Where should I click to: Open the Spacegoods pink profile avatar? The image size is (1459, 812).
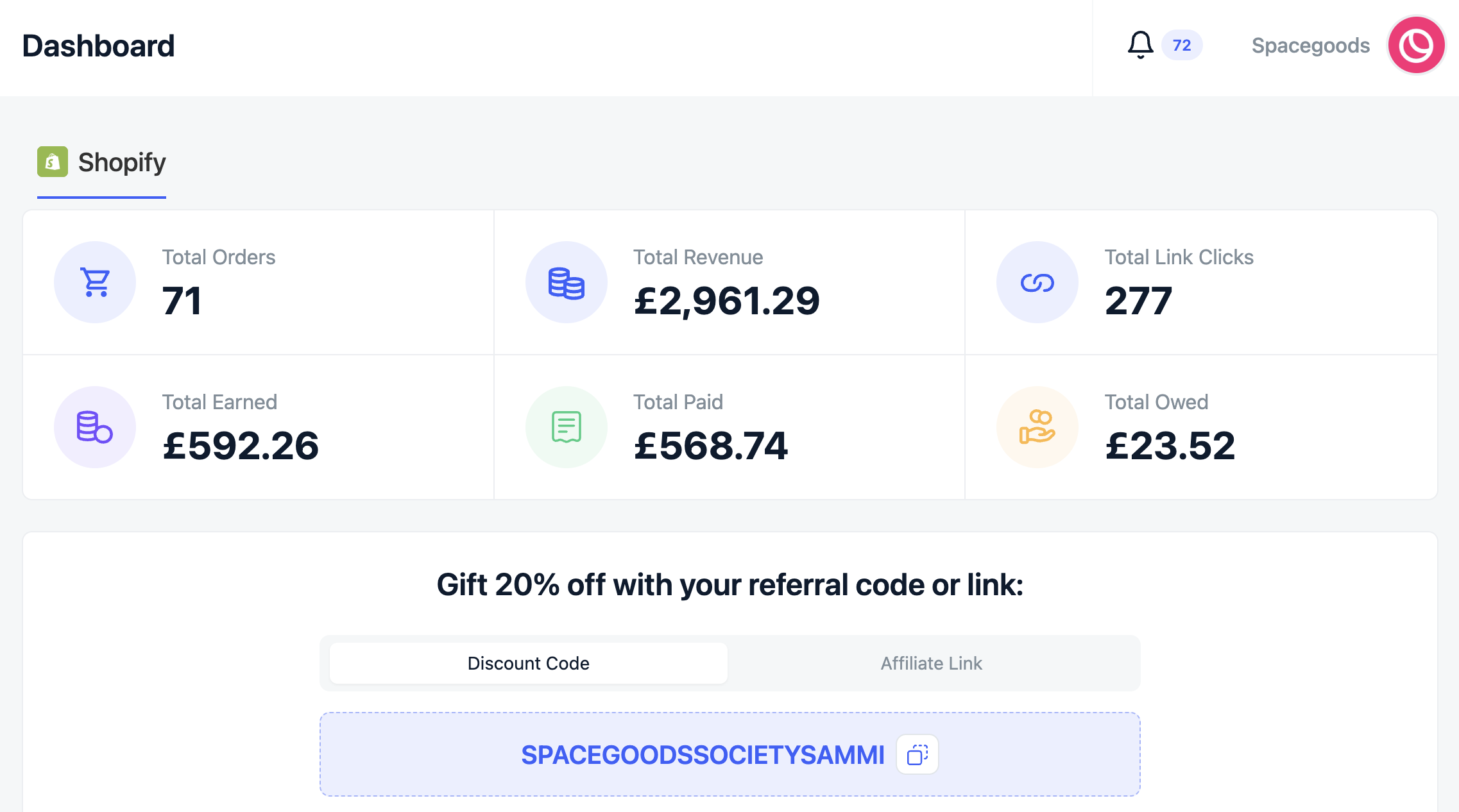(x=1417, y=45)
